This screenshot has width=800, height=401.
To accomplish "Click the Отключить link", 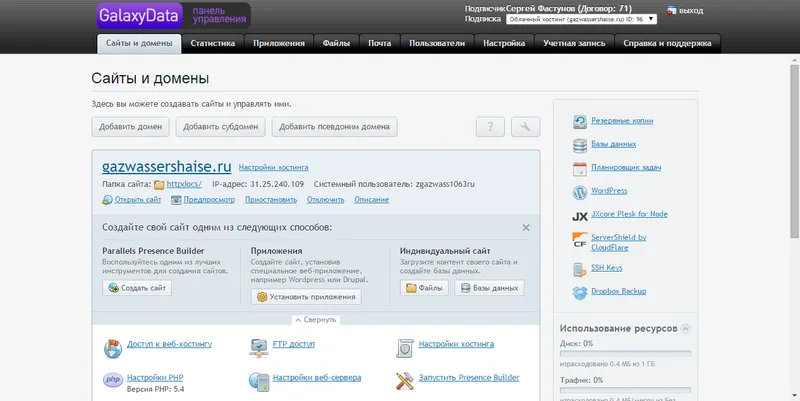I will 326,200.
